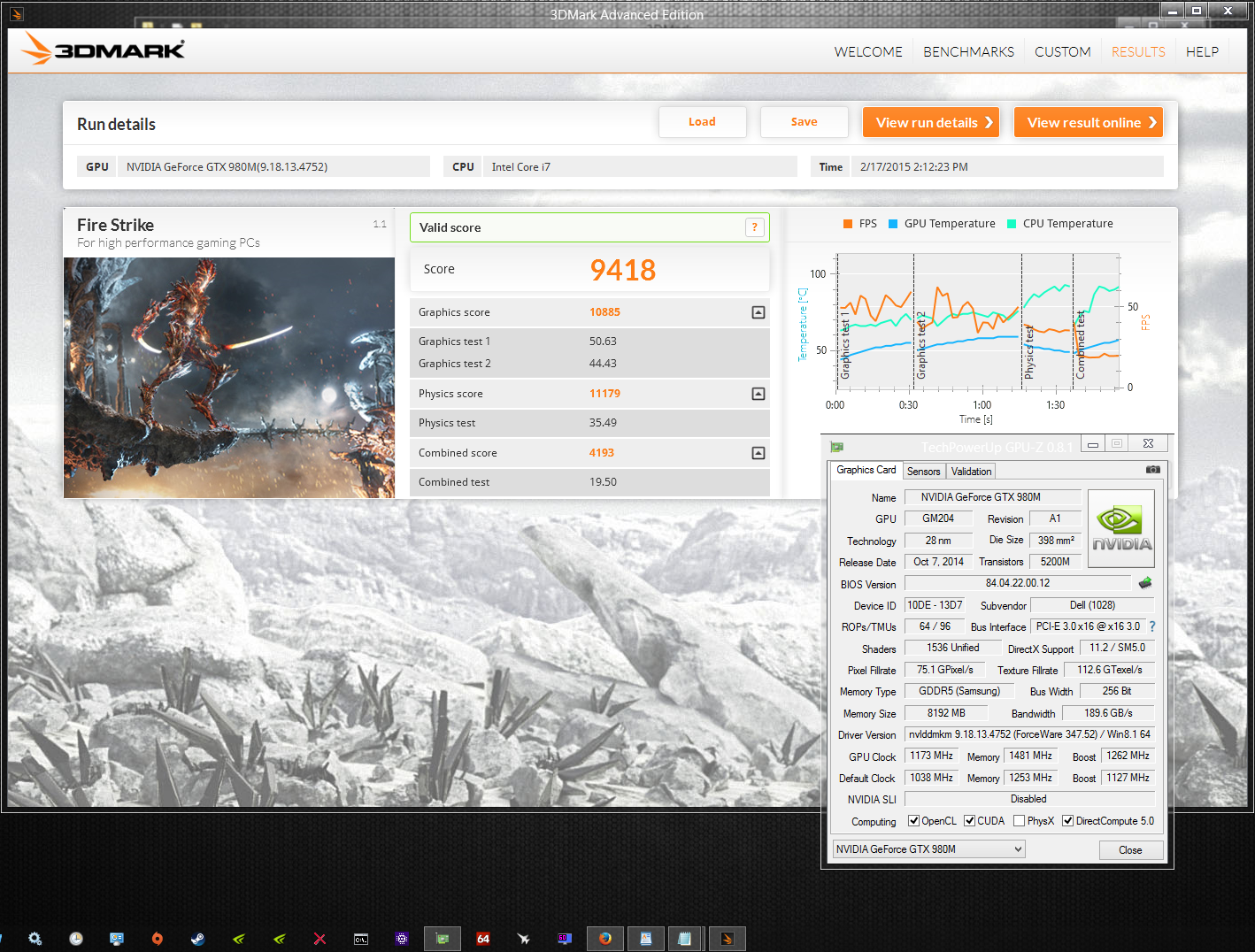Go to the WELCOME menu
This screenshot has height=952, width=1255.
868,52
